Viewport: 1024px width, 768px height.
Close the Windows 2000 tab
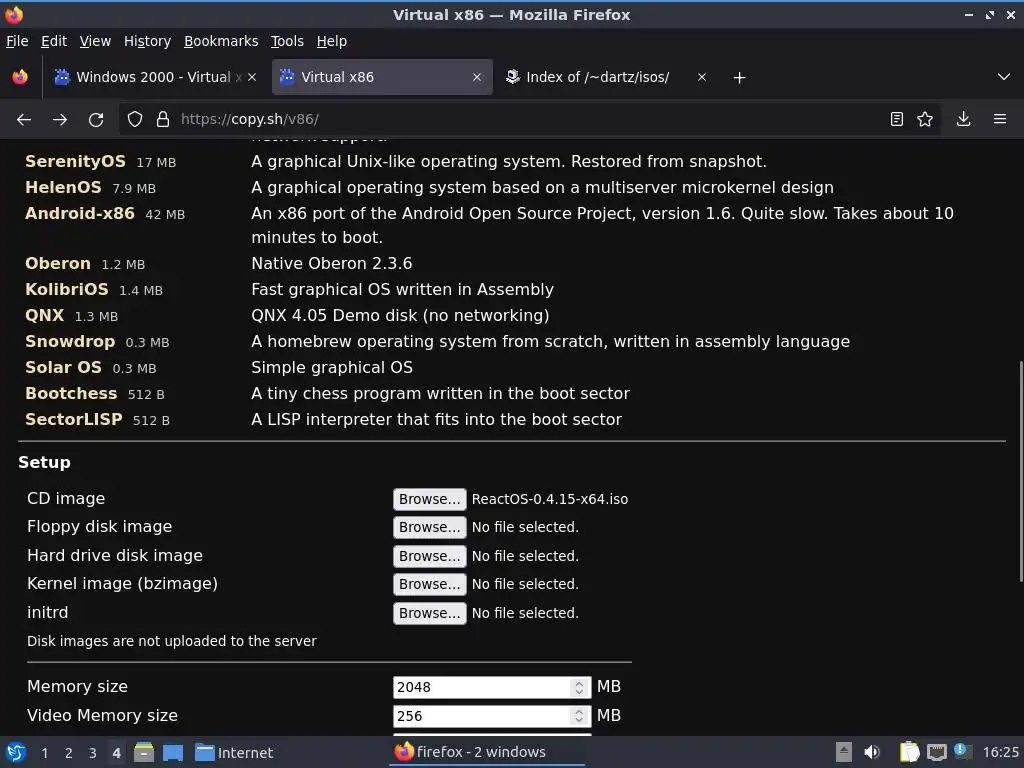pos(252,77)
